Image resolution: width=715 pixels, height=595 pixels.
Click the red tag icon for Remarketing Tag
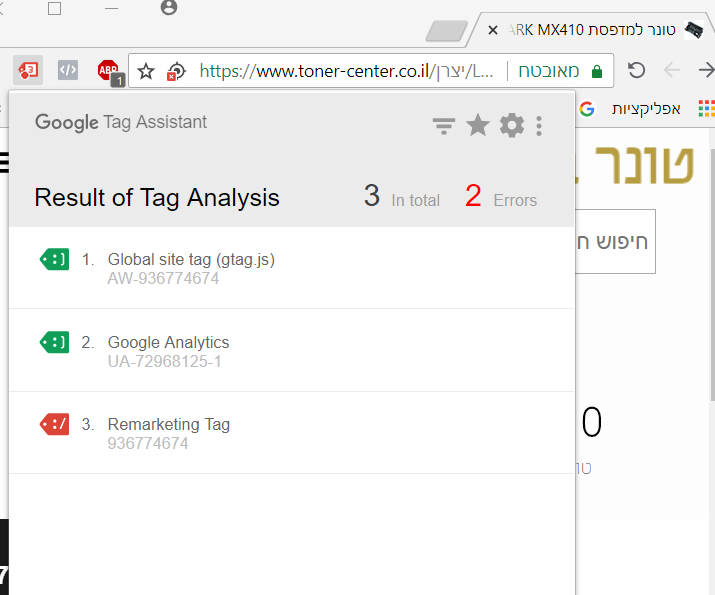coord(55,424)
